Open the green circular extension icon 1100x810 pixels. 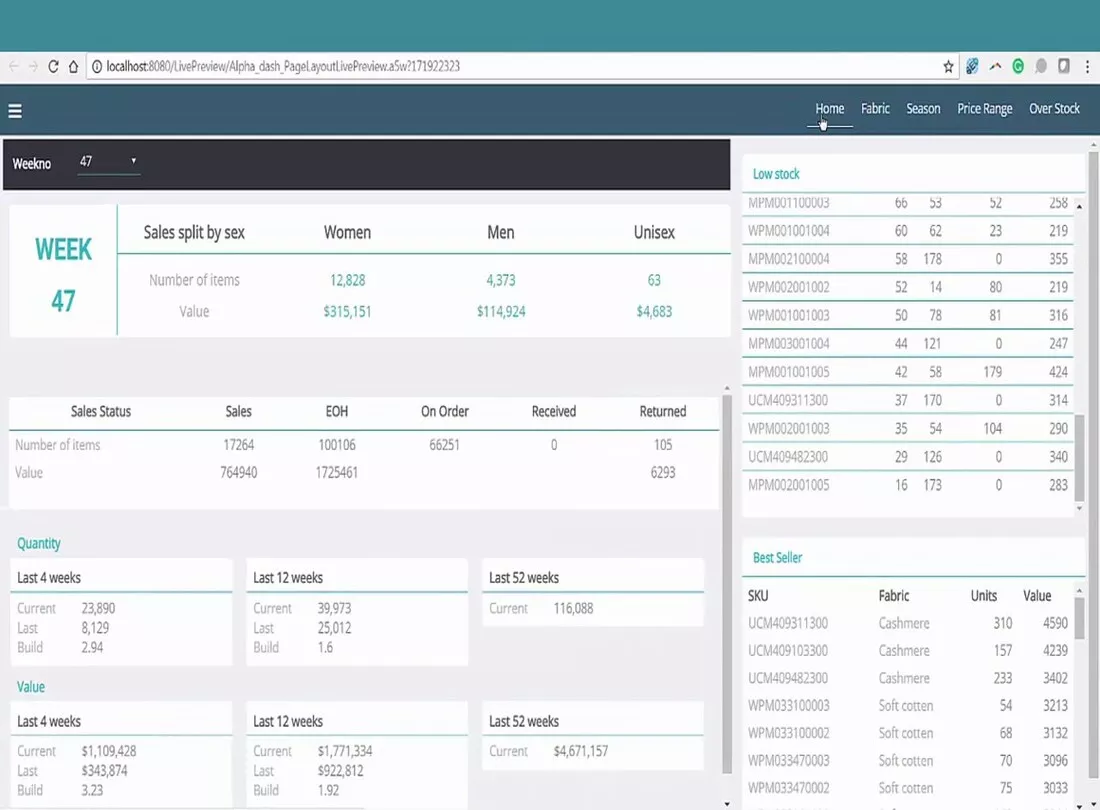pyautogui.click(x=1018, y=67)
